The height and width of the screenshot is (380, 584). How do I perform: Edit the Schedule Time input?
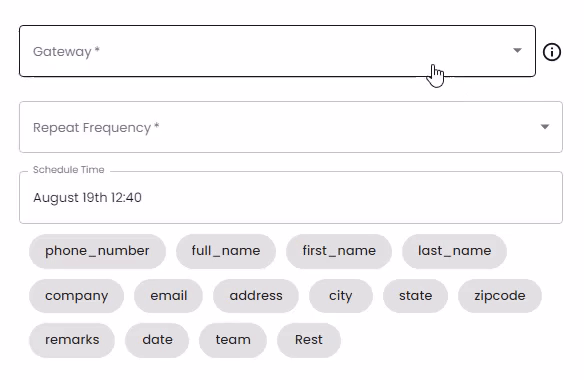point(291,197)
